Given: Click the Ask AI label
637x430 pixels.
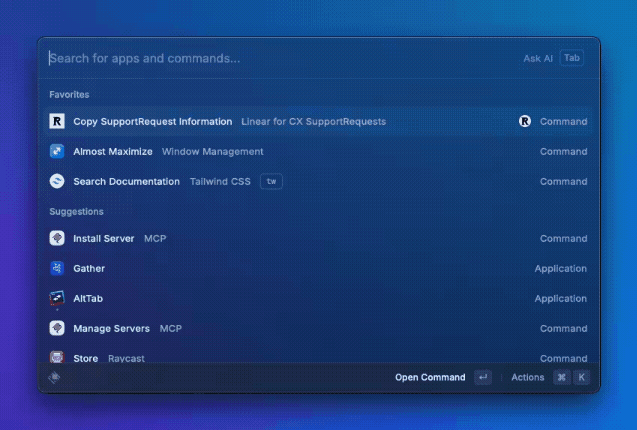Looking at the screenshot, I should coord(538,59).
